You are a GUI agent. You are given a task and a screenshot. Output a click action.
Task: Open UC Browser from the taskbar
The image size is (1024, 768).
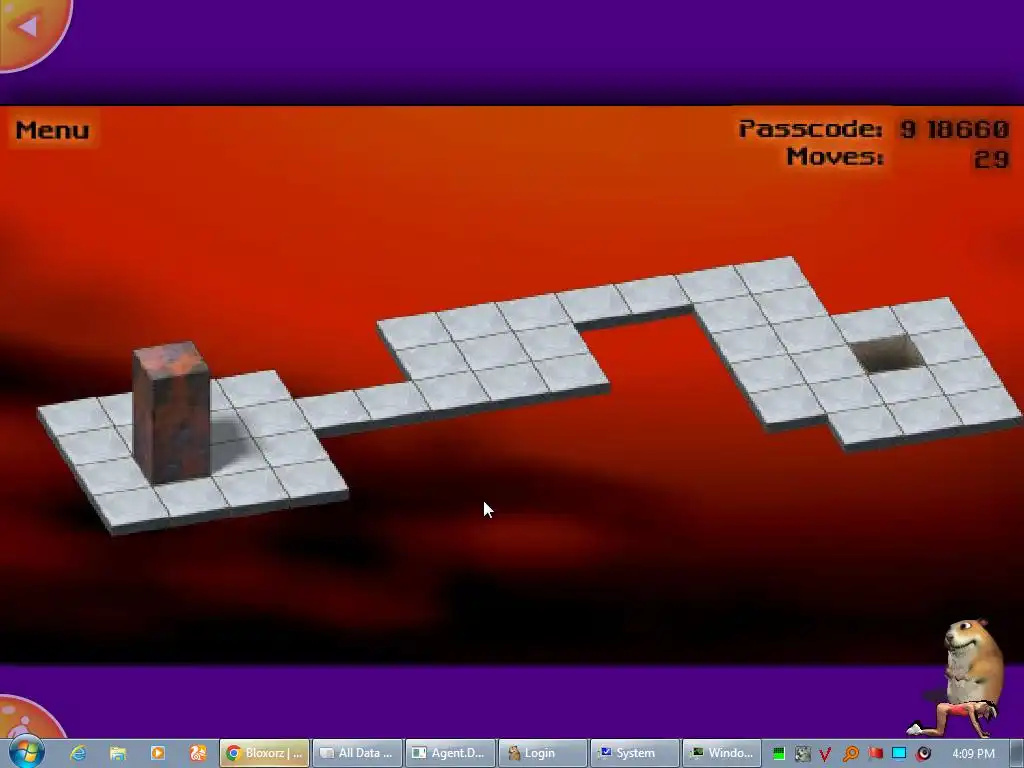click(x=198, y=753)
